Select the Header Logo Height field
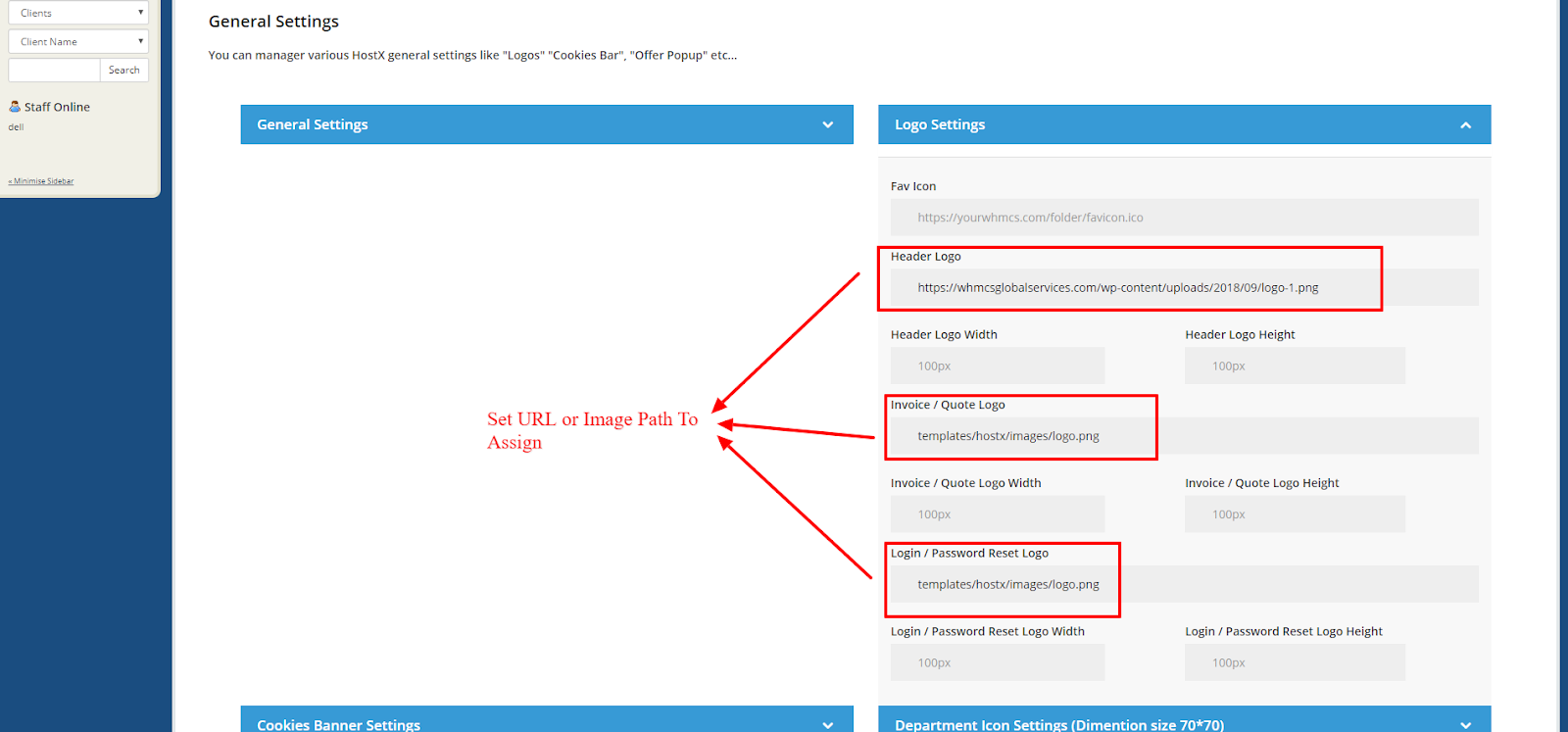Viewport: 1568px width, 732px height. tap(1294, 366)
